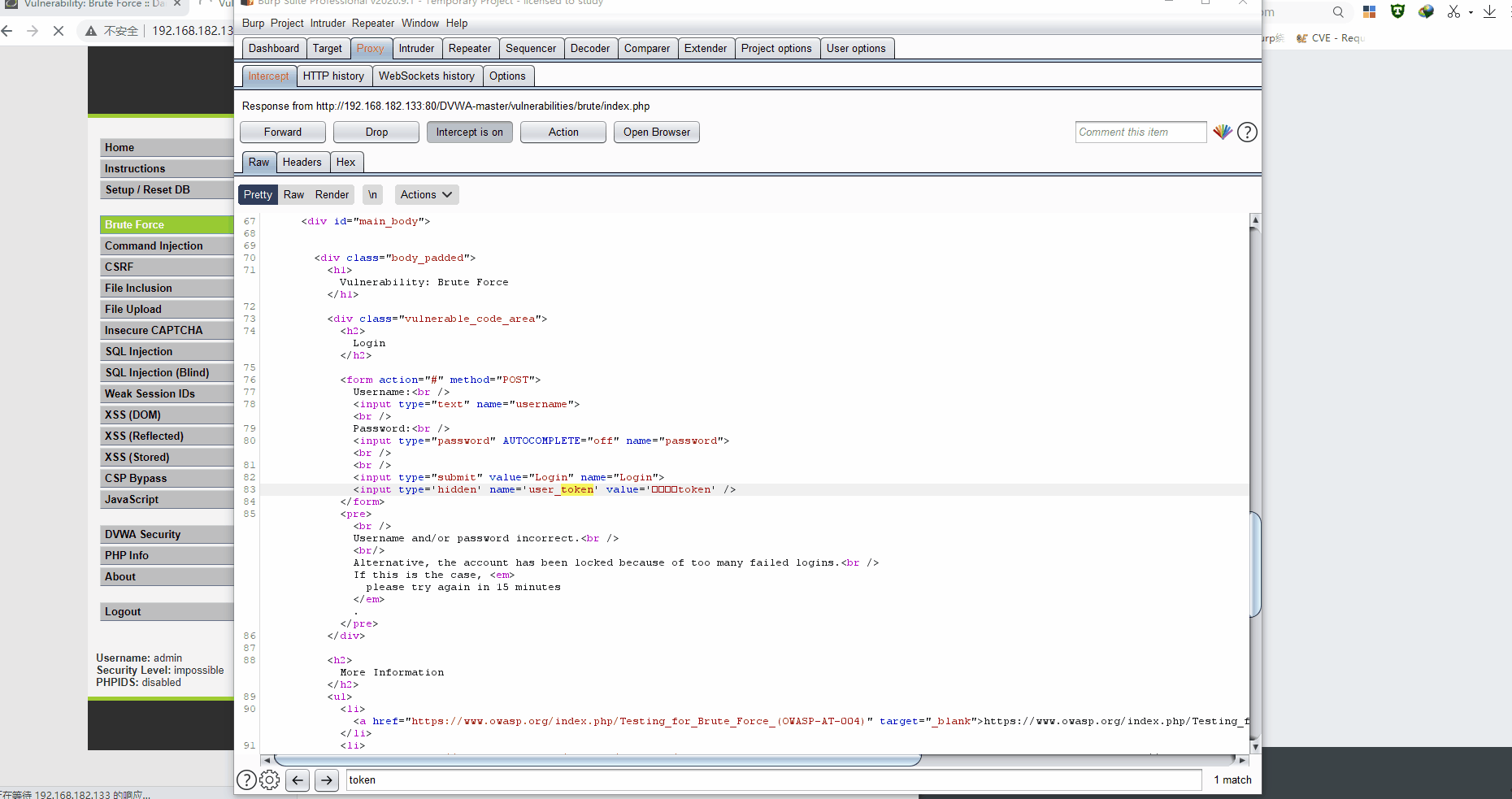Screen dimensions: 1512x799
Task: Click the Drop button
Action: coord(376,132)
